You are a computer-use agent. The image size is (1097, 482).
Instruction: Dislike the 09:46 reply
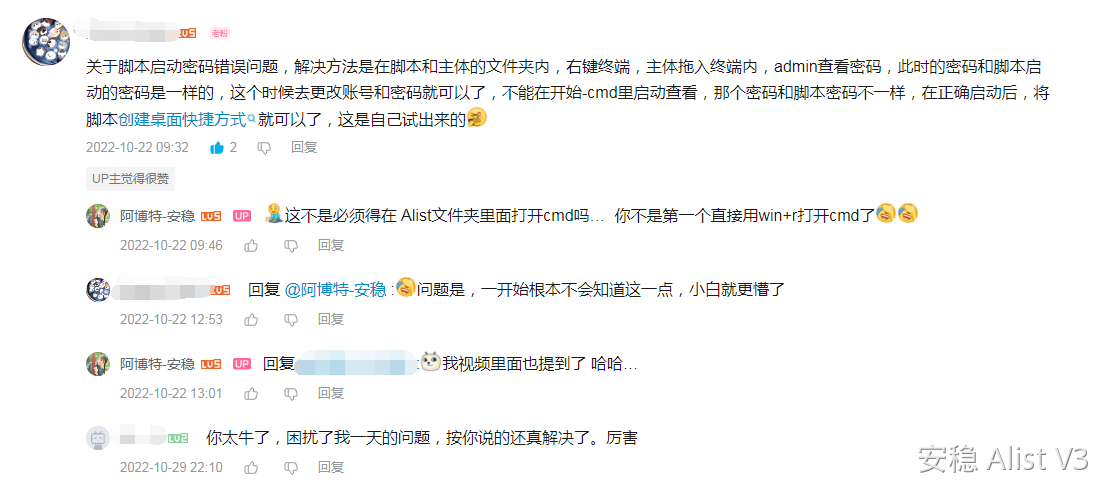point(291,246)
